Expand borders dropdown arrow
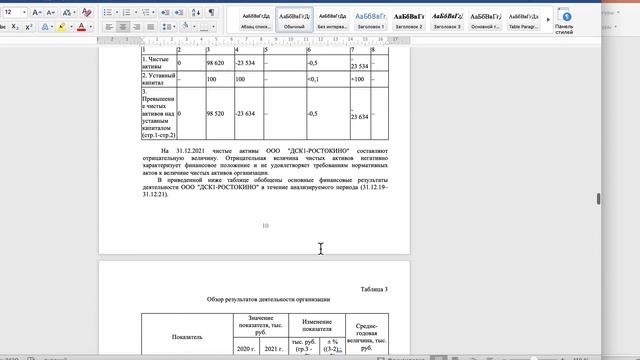 pos(213,27)
